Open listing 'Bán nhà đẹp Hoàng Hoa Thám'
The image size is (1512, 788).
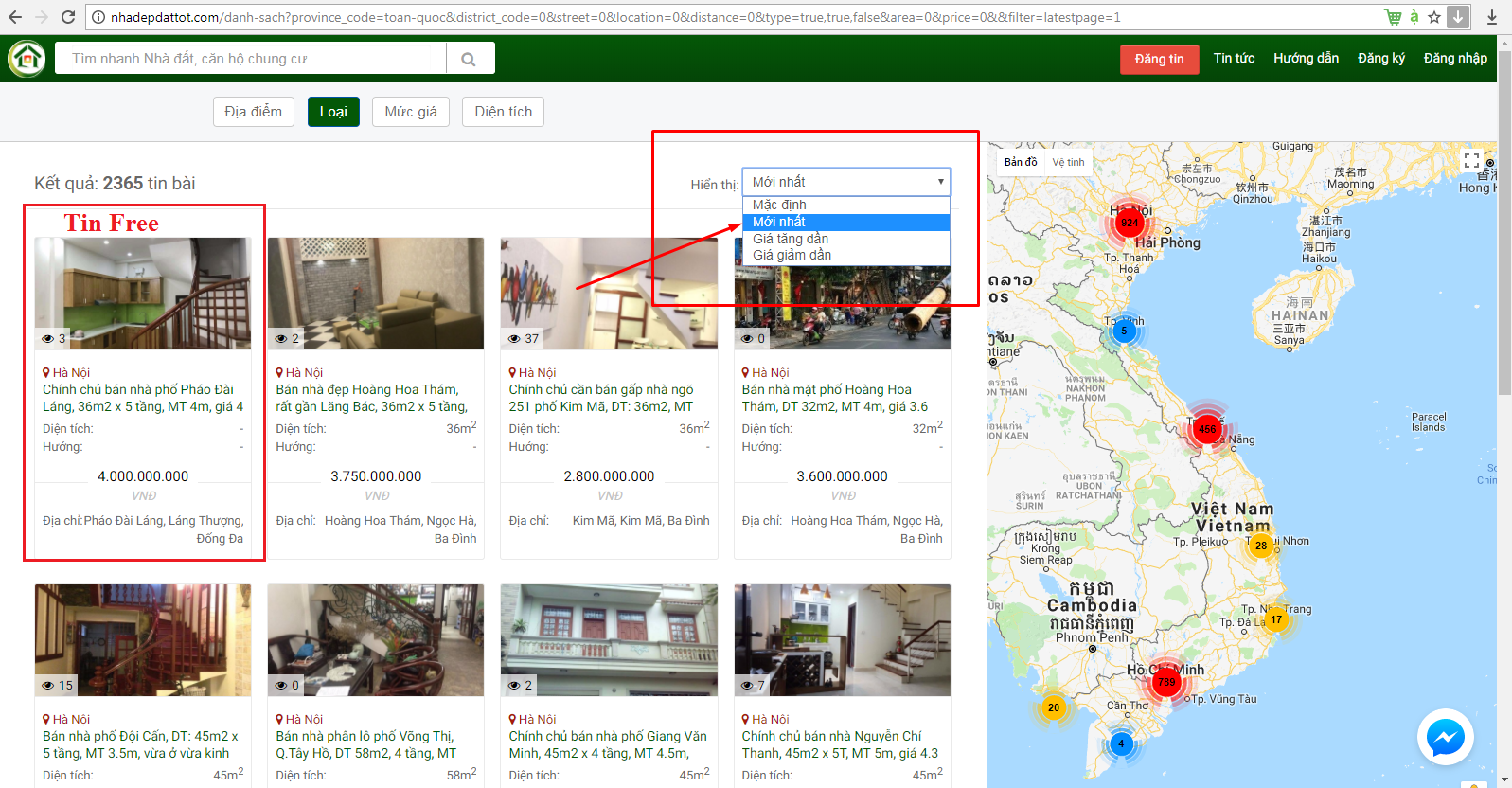[371, 398]
